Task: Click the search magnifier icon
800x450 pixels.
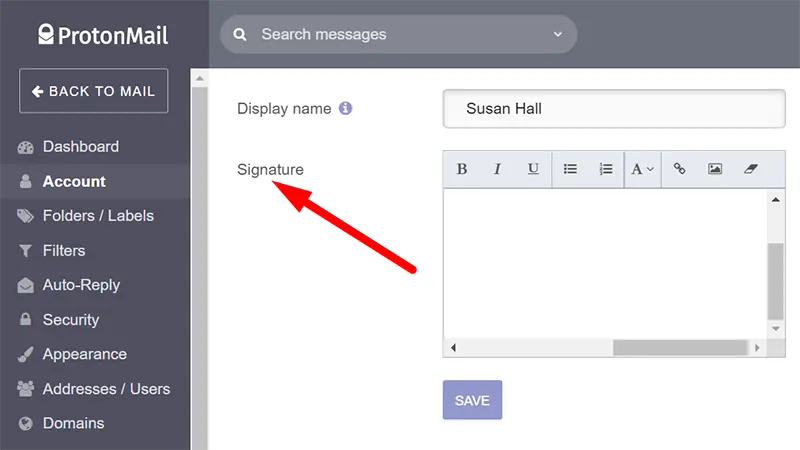Action: pos(240,34)
